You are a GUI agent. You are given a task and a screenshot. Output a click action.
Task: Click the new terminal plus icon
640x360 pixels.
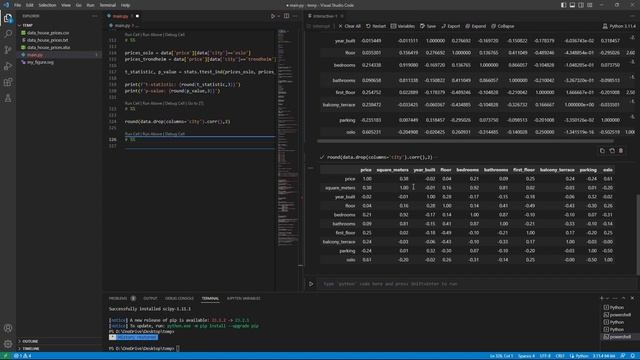tap(601, 298)
